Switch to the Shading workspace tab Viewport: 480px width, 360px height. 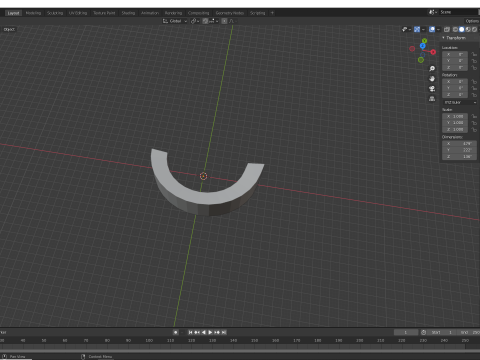(x=128, y=13)
